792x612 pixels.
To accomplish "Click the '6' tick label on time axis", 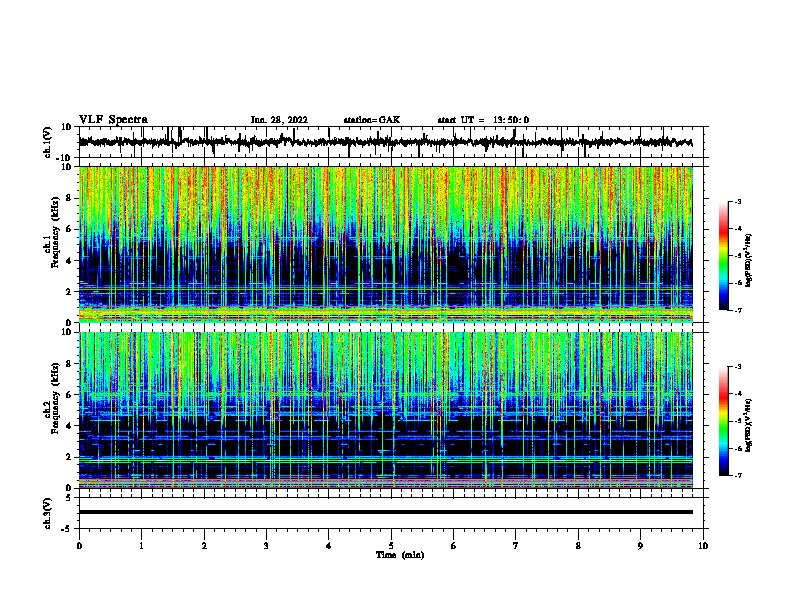I will (454, 546).
